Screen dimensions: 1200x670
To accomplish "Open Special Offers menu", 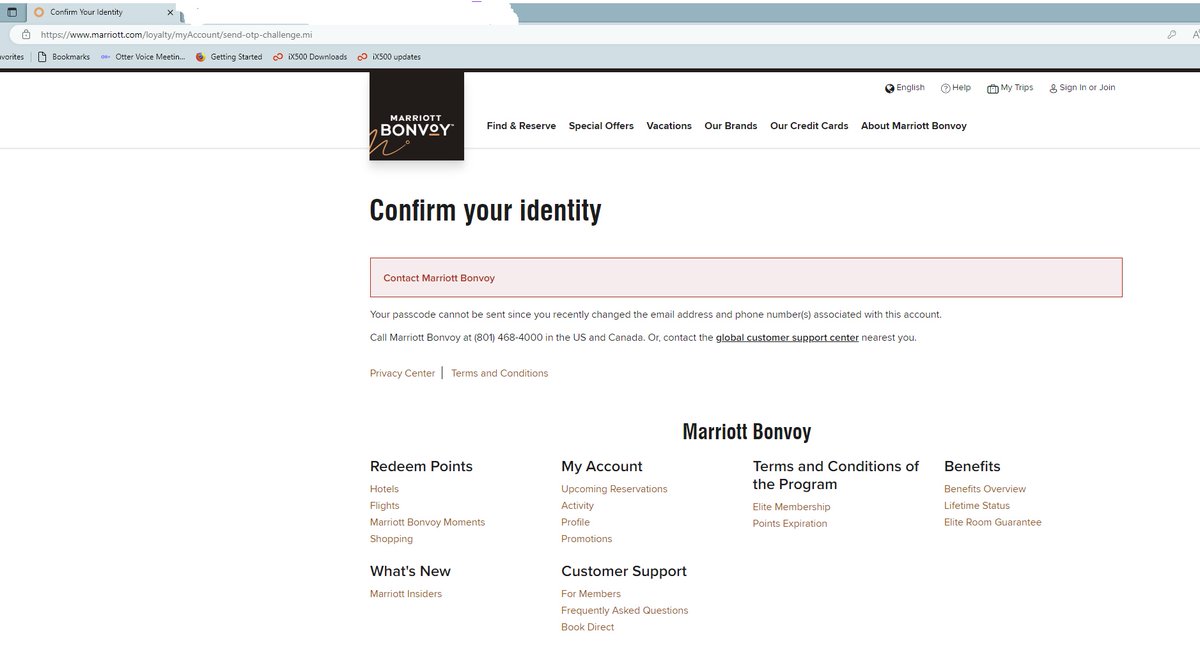I will [601, 126].
